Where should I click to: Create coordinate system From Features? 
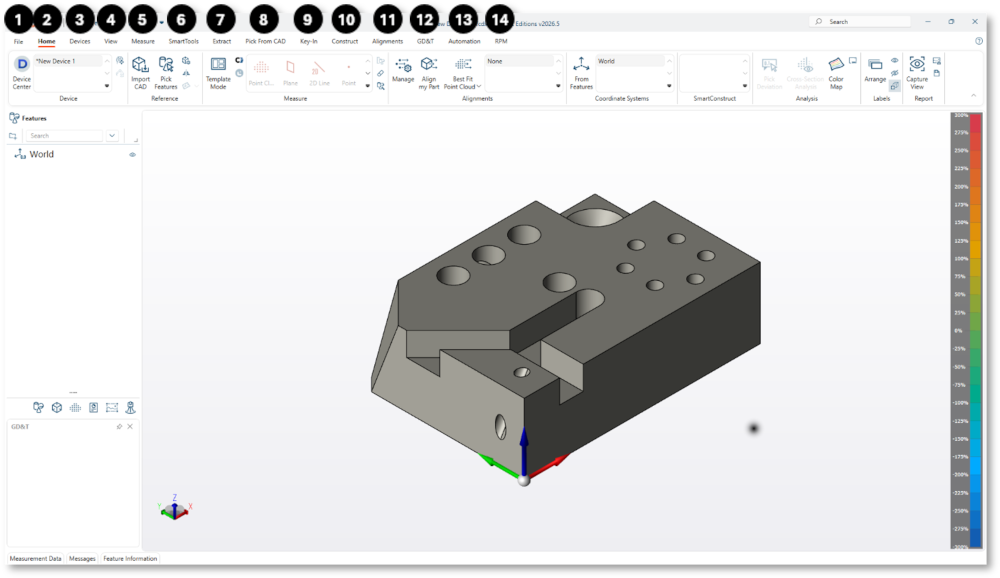581,73
